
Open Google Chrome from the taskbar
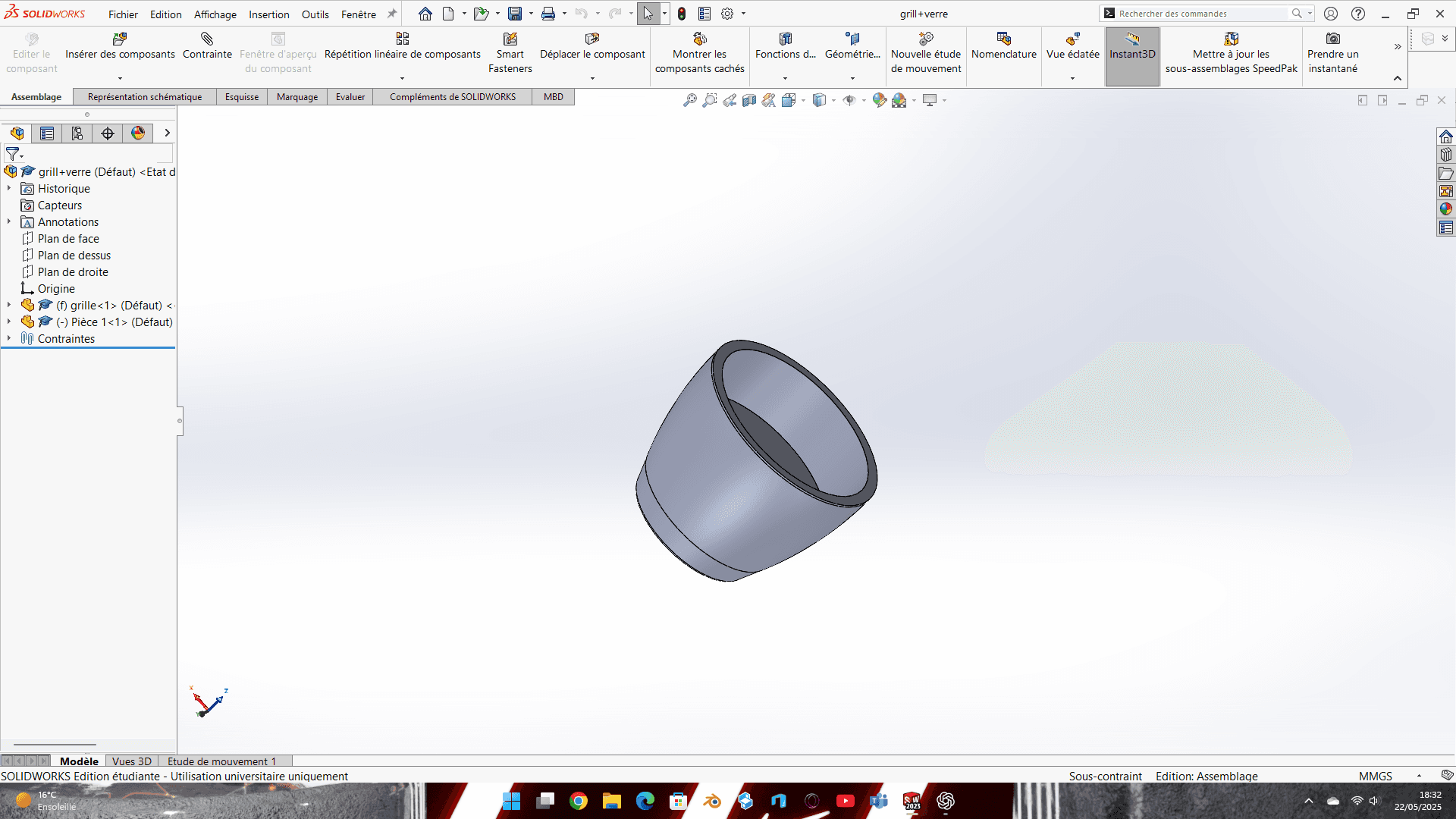click(579, 801)
